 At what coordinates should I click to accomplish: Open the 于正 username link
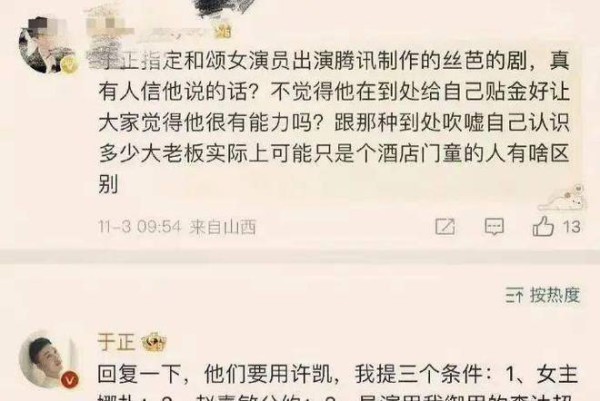116,342
